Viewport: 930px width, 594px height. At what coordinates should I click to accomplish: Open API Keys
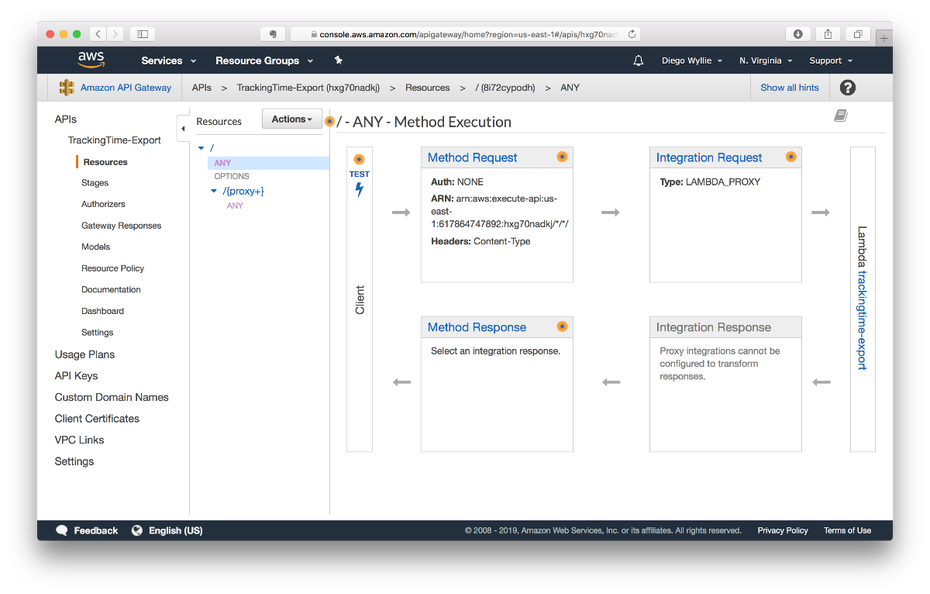[x=76, y=376]
